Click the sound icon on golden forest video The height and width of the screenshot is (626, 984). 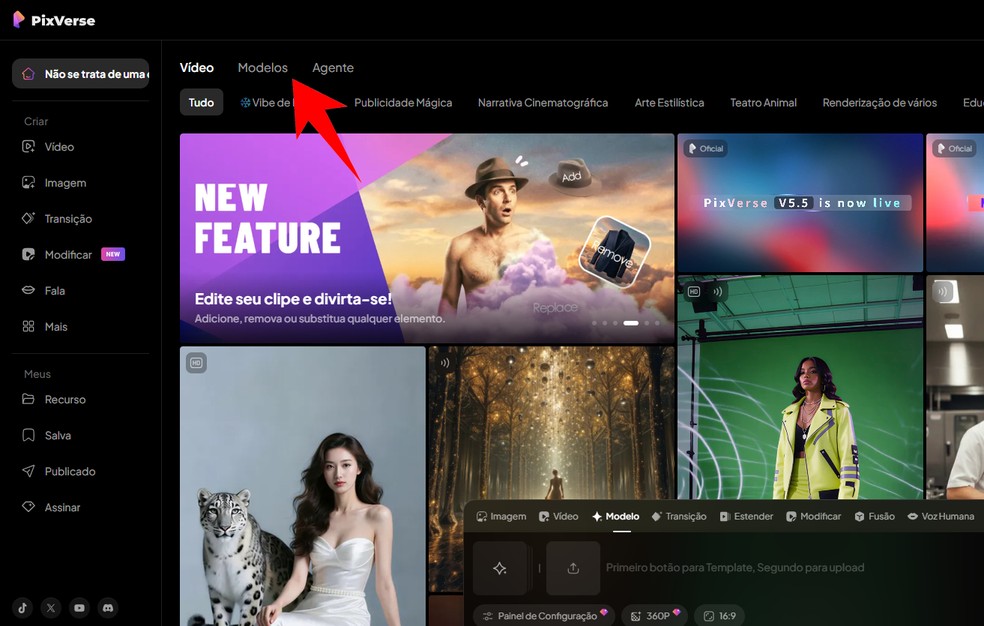pos(445,363)
